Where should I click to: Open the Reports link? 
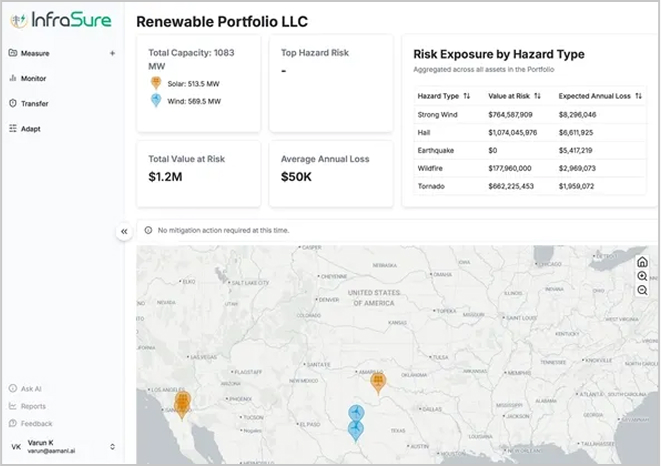tap(33, 406)
